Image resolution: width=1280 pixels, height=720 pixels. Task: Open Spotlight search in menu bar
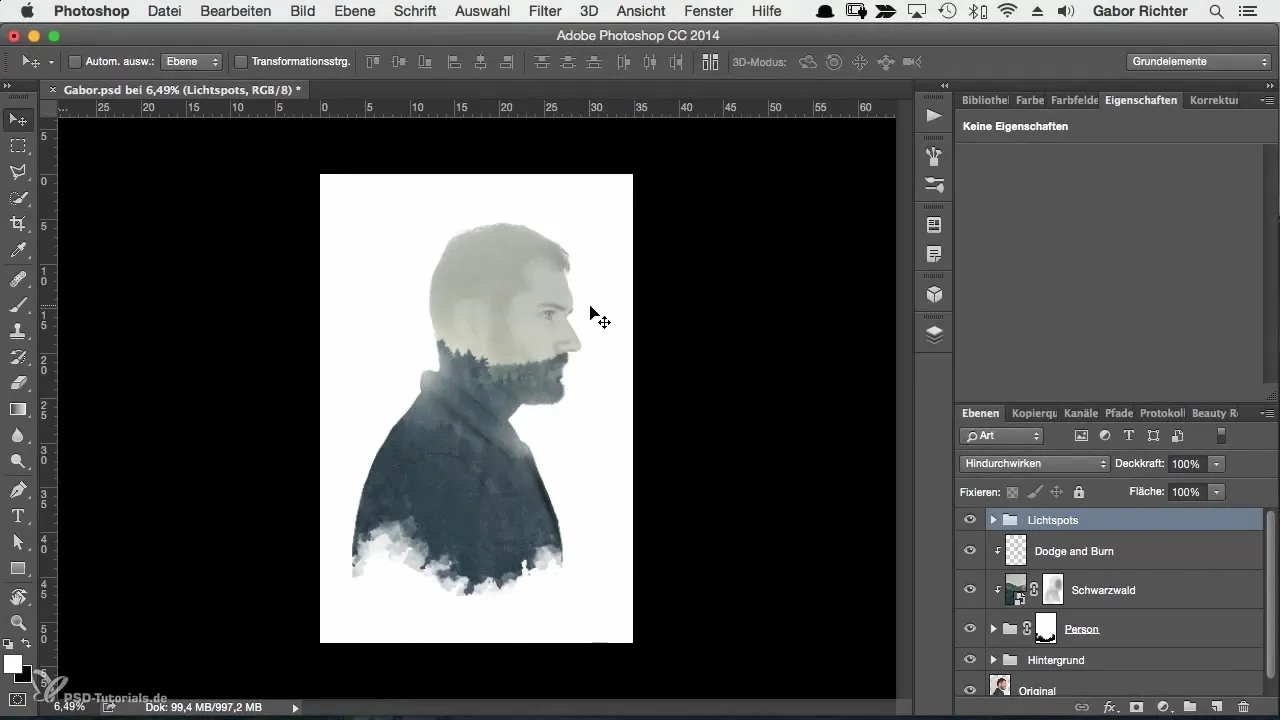pyautogui.click(x=1216, y=11)
